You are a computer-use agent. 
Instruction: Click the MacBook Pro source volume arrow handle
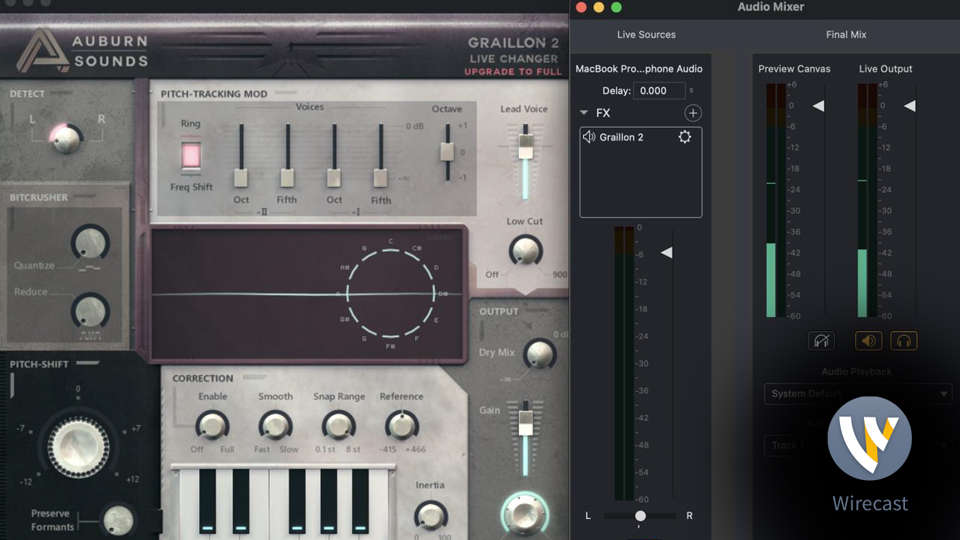pos(666,252)
